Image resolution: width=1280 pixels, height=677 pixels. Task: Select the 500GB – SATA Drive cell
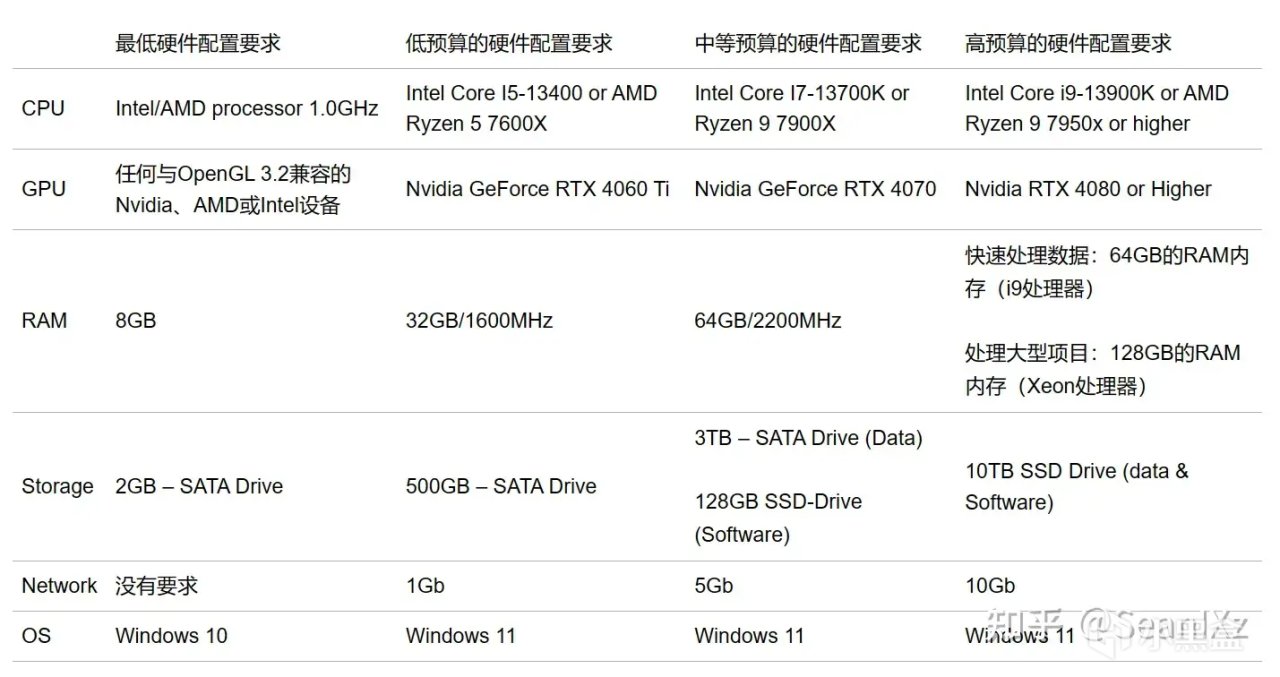point(501,486)
